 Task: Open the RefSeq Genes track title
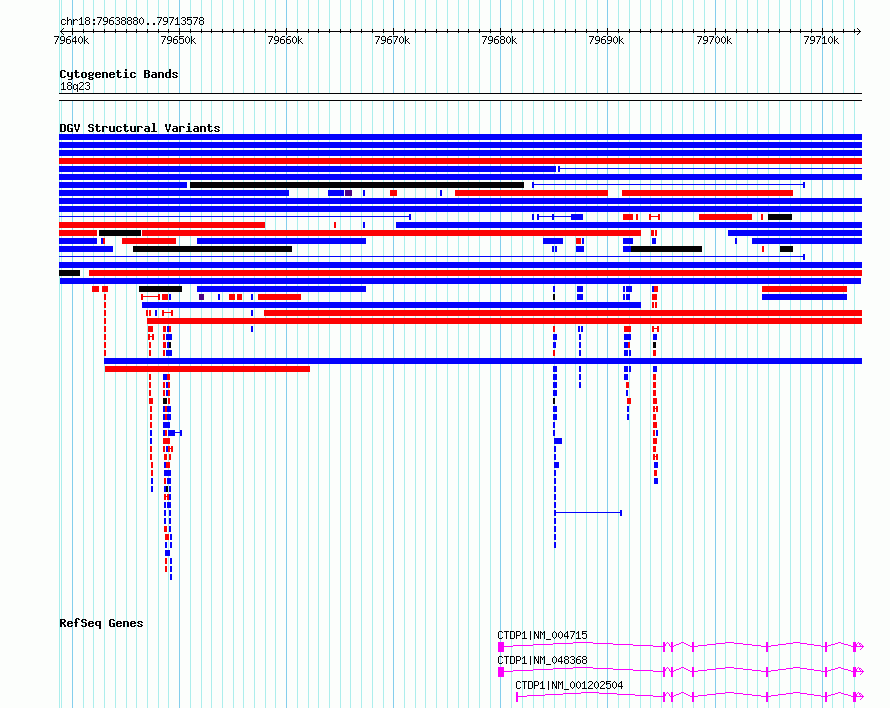tap(101, 623)
